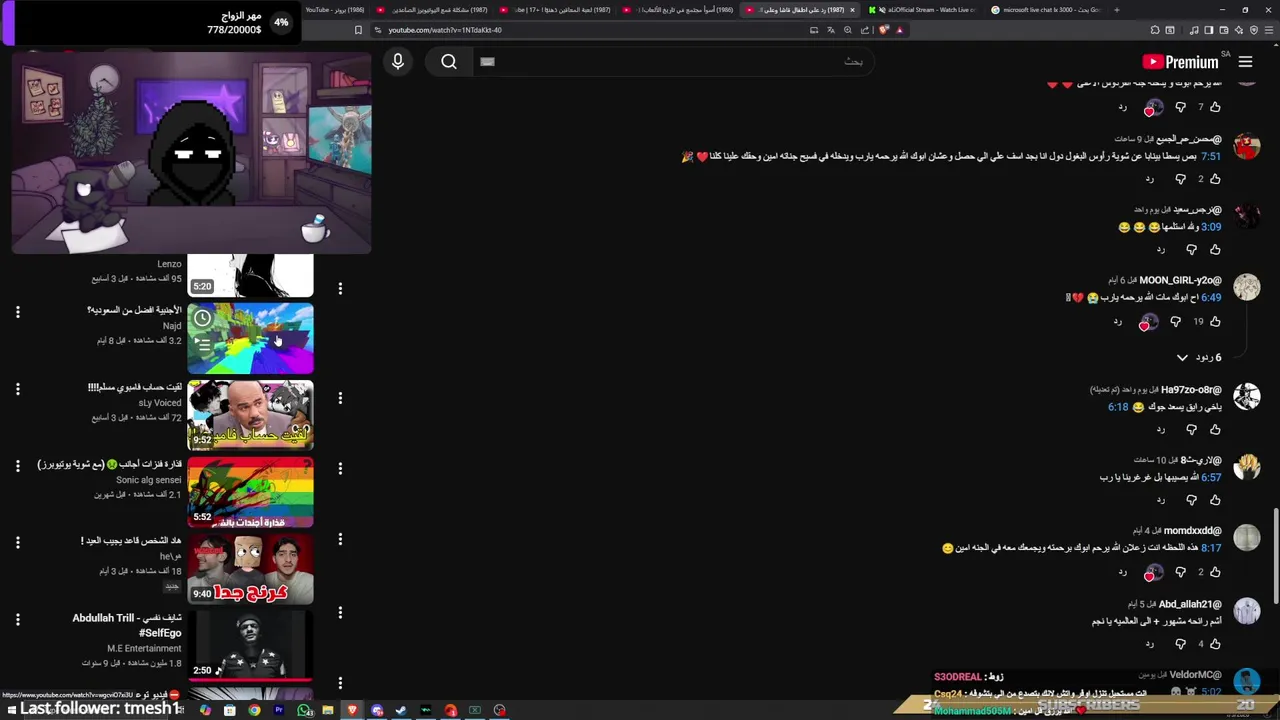Open the YouTube hamburger guide menu
1280x720 pixels.
[x=1245, y=62]
